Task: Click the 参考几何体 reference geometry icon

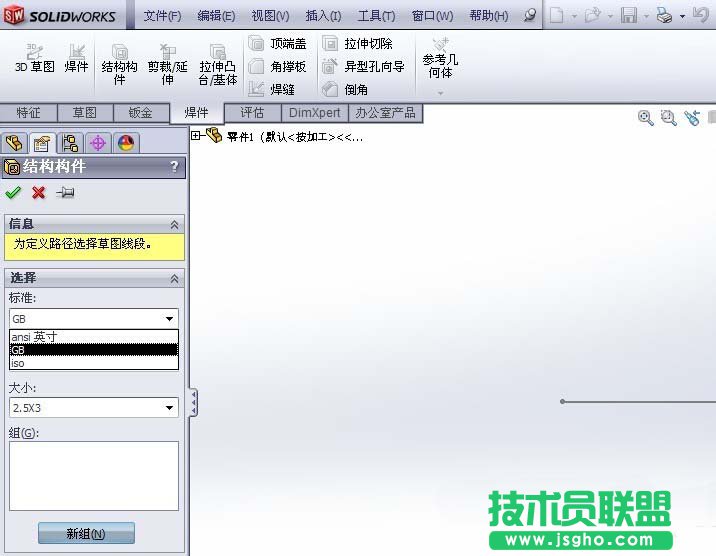Action: 440,58
